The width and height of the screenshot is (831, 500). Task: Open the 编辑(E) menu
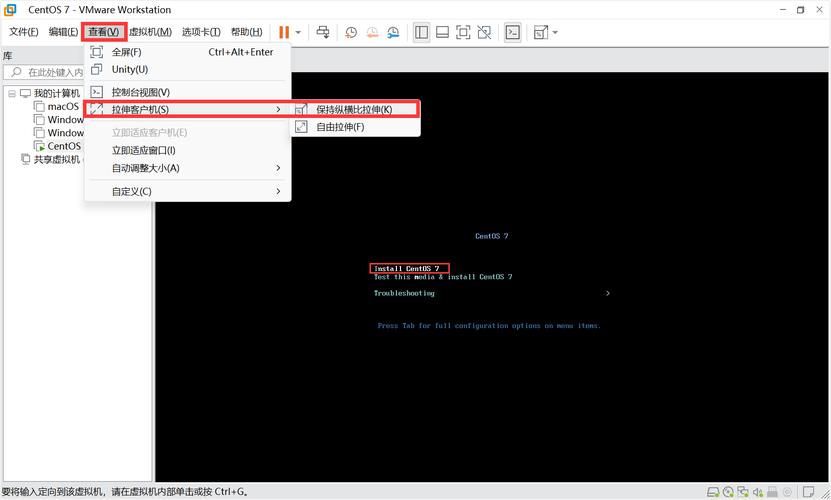[x=63, y=32]
